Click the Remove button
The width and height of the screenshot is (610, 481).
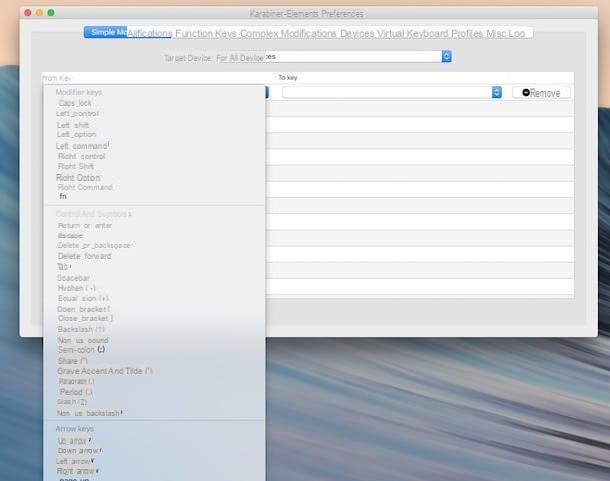point(541,93)
